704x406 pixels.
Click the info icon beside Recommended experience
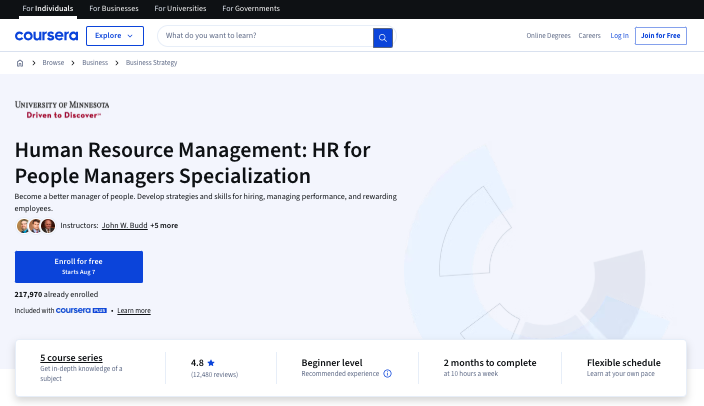[387, 374]
